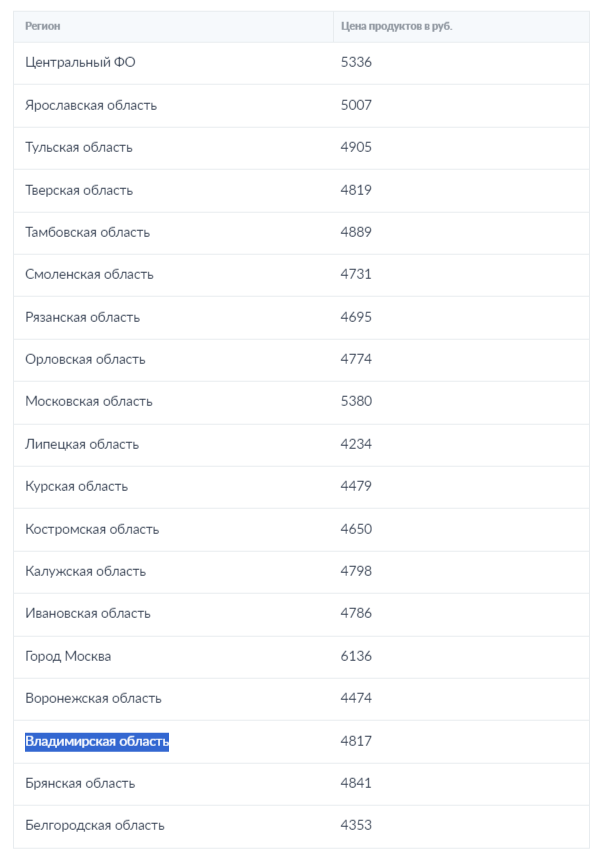The image size is (607, 857).
Task: Click the price value 6136
Action: coord(356,656)
